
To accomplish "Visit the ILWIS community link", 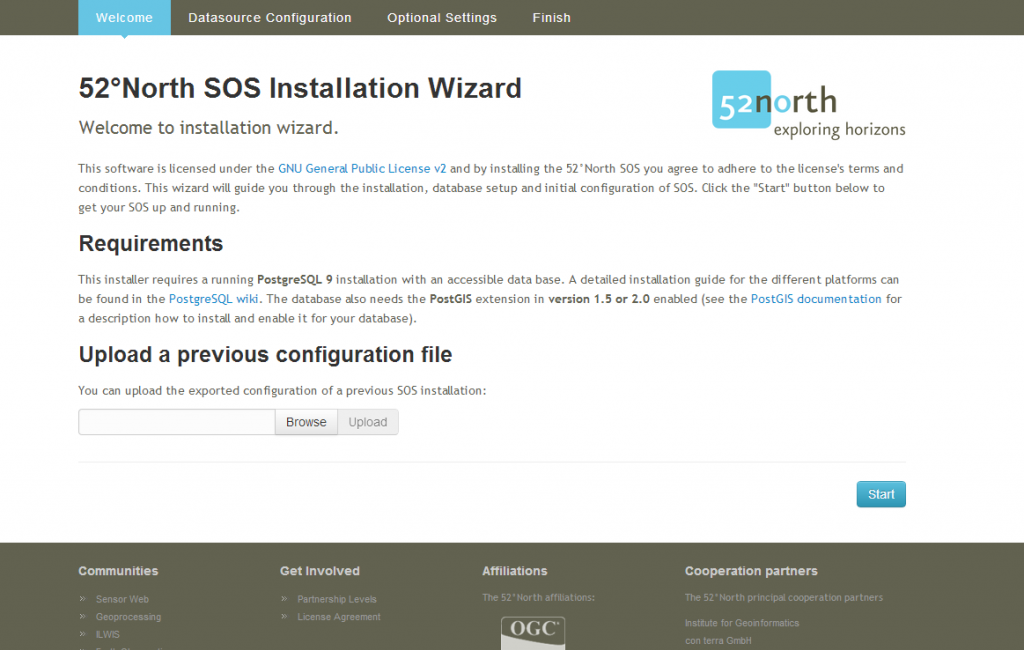I will pos(108,634).
